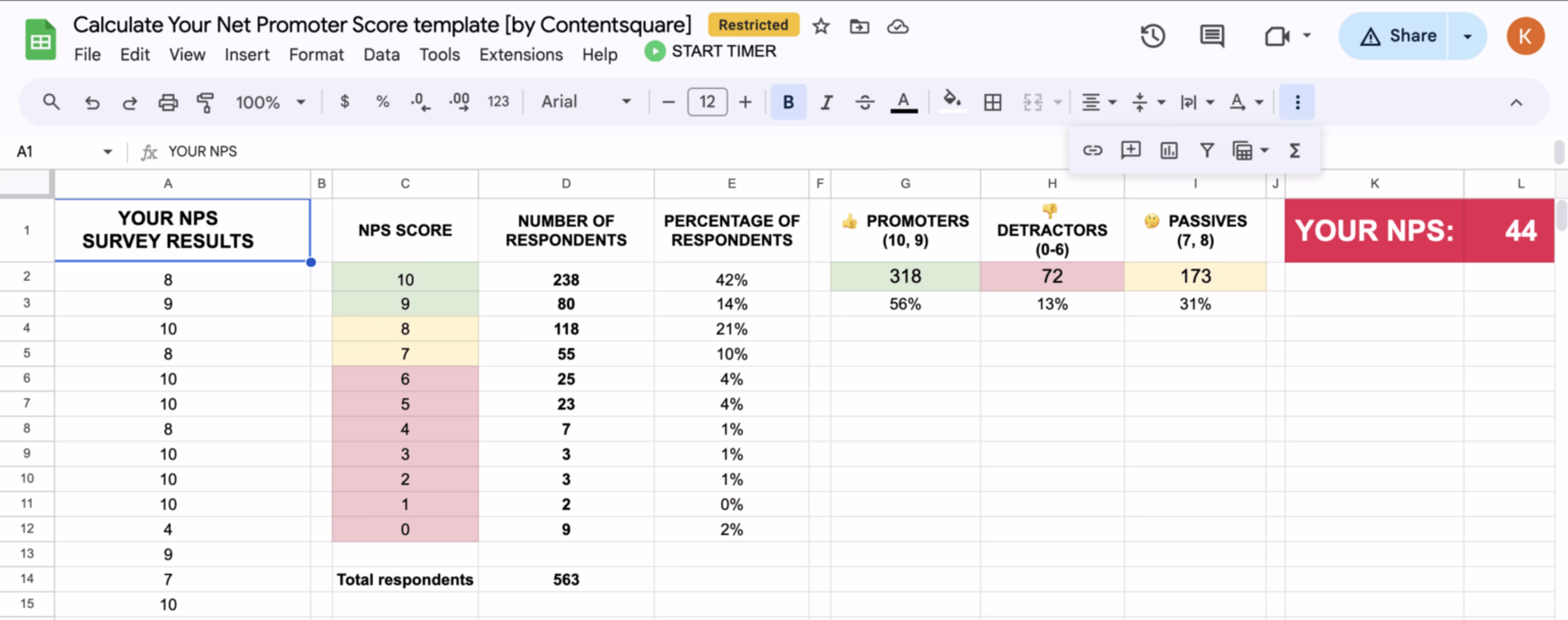
Task: Open the Data menu
Action: [x=381, y=55]
